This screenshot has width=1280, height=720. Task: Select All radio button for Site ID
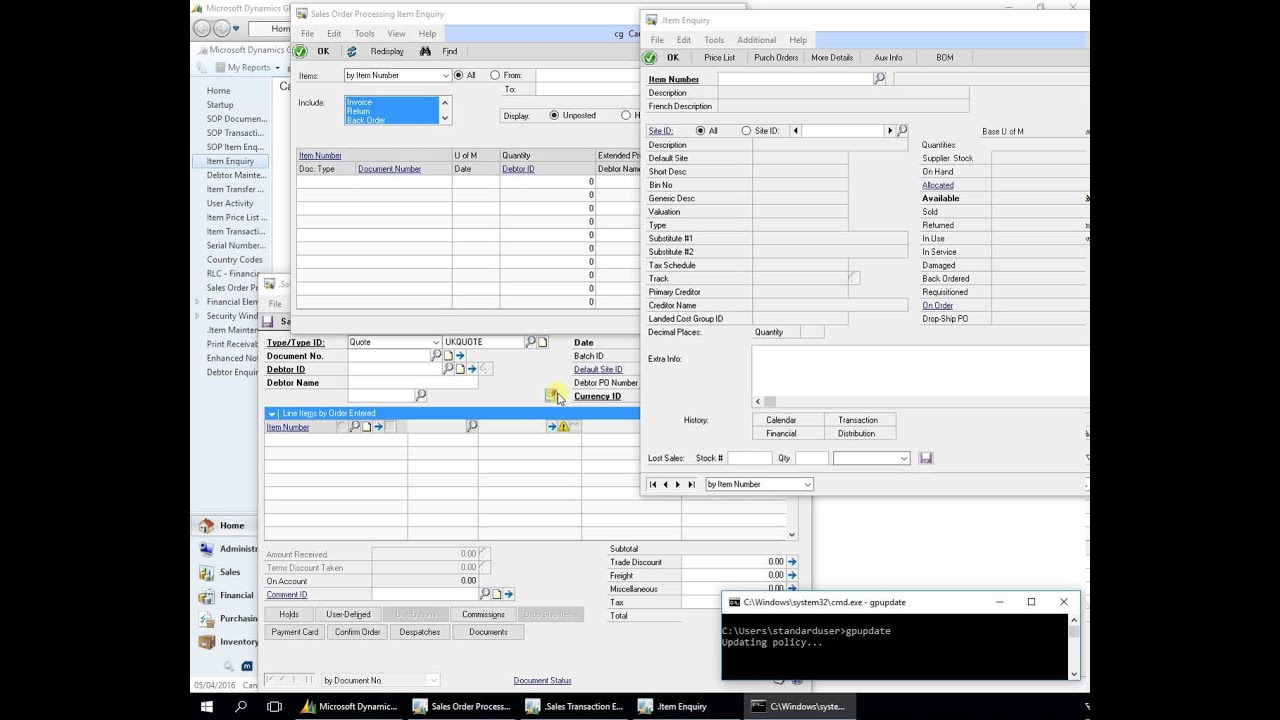click(700, 131)
